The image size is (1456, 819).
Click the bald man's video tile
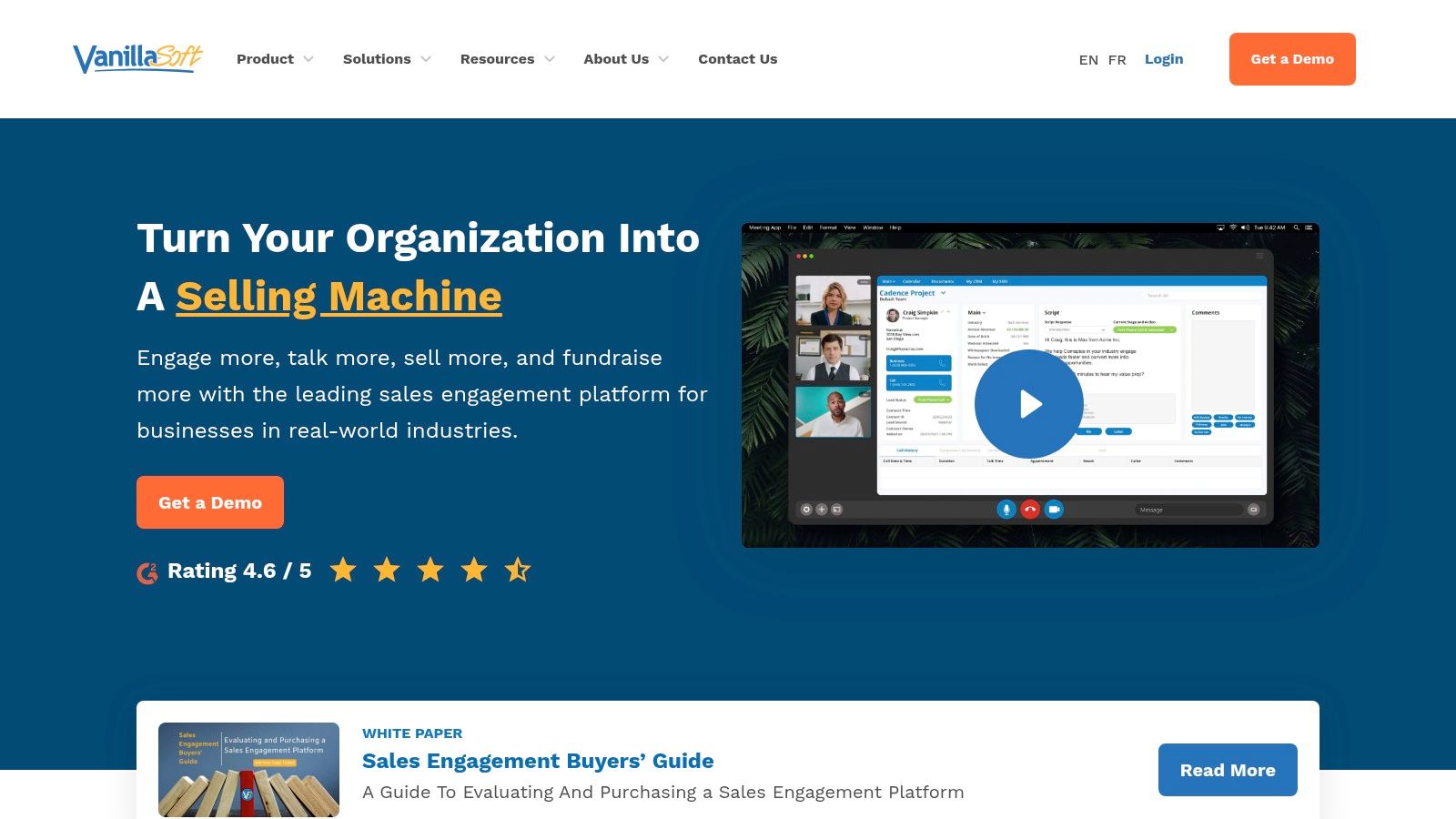coord(834,412)
